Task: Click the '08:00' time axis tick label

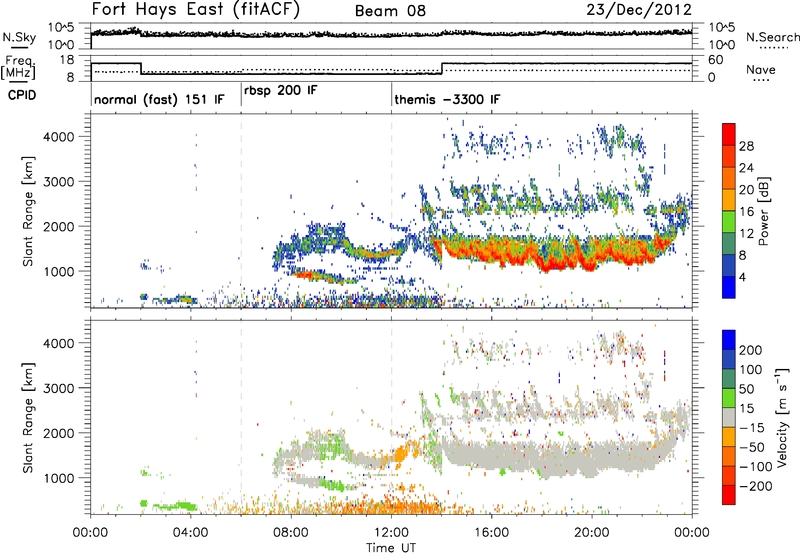Action: point(291,533)
